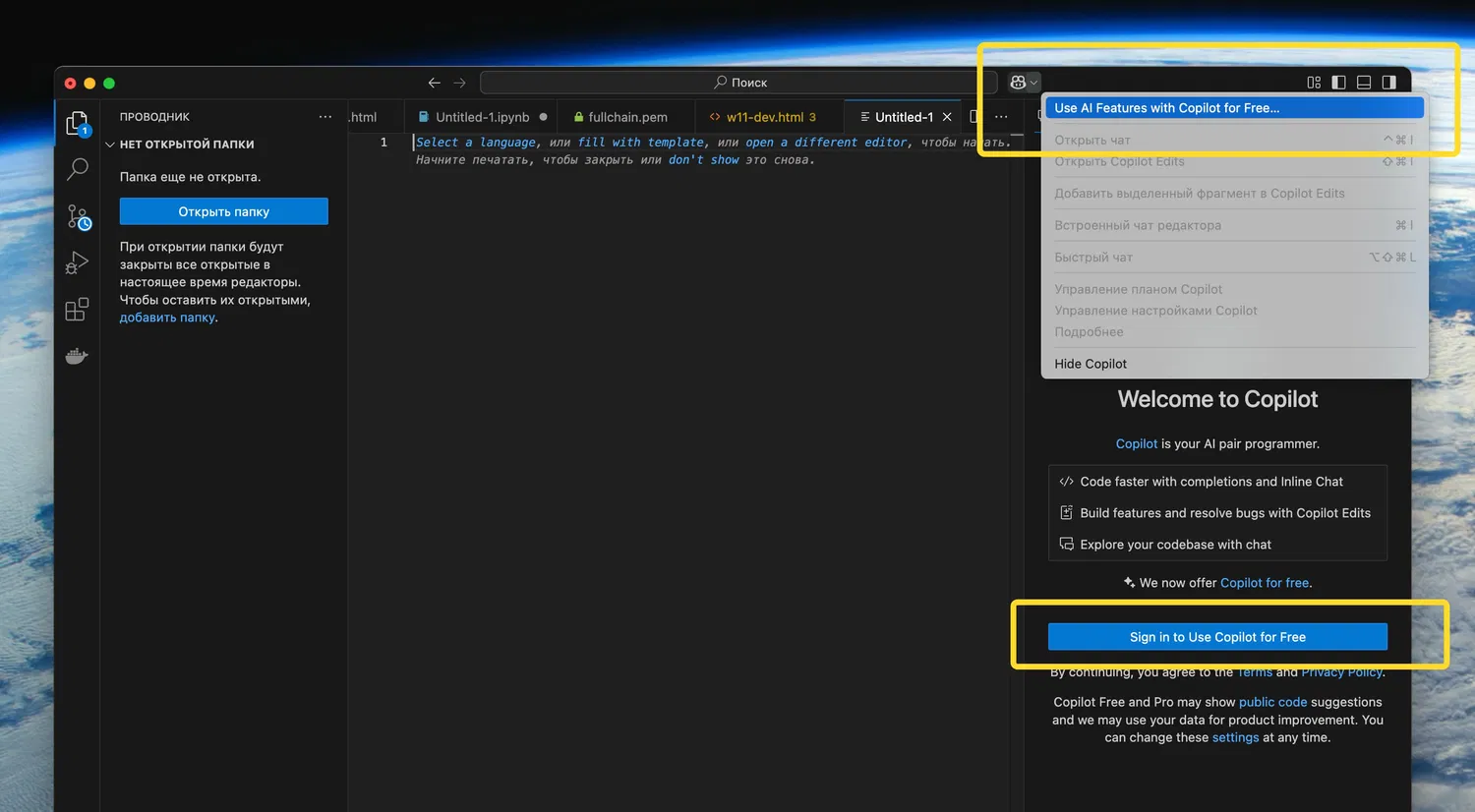Open the 'settings' link in Copilot panel

coord(1235,737)
